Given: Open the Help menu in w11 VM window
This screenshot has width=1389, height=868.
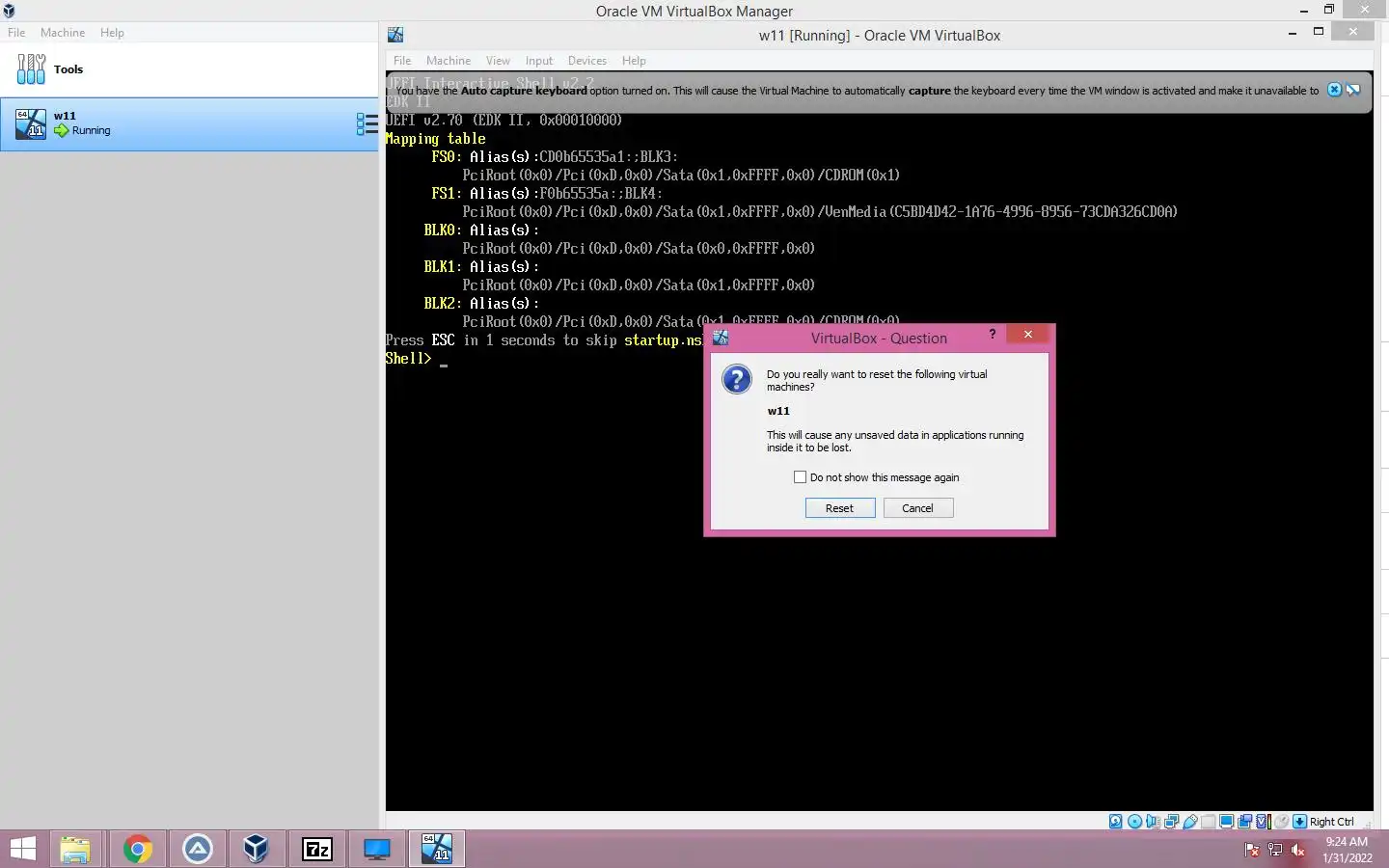Looking at the screenshot, I should [x=634, y=60].
